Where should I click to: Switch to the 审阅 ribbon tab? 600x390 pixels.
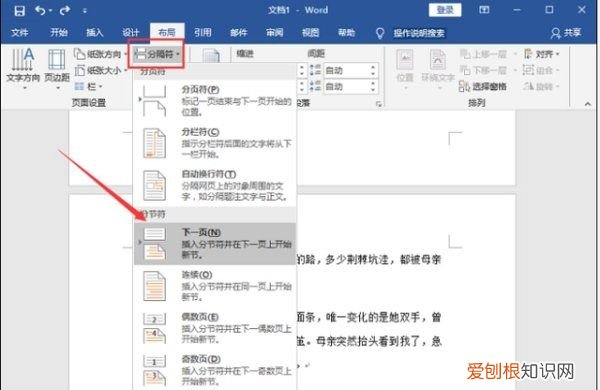(x=275, y=33)
